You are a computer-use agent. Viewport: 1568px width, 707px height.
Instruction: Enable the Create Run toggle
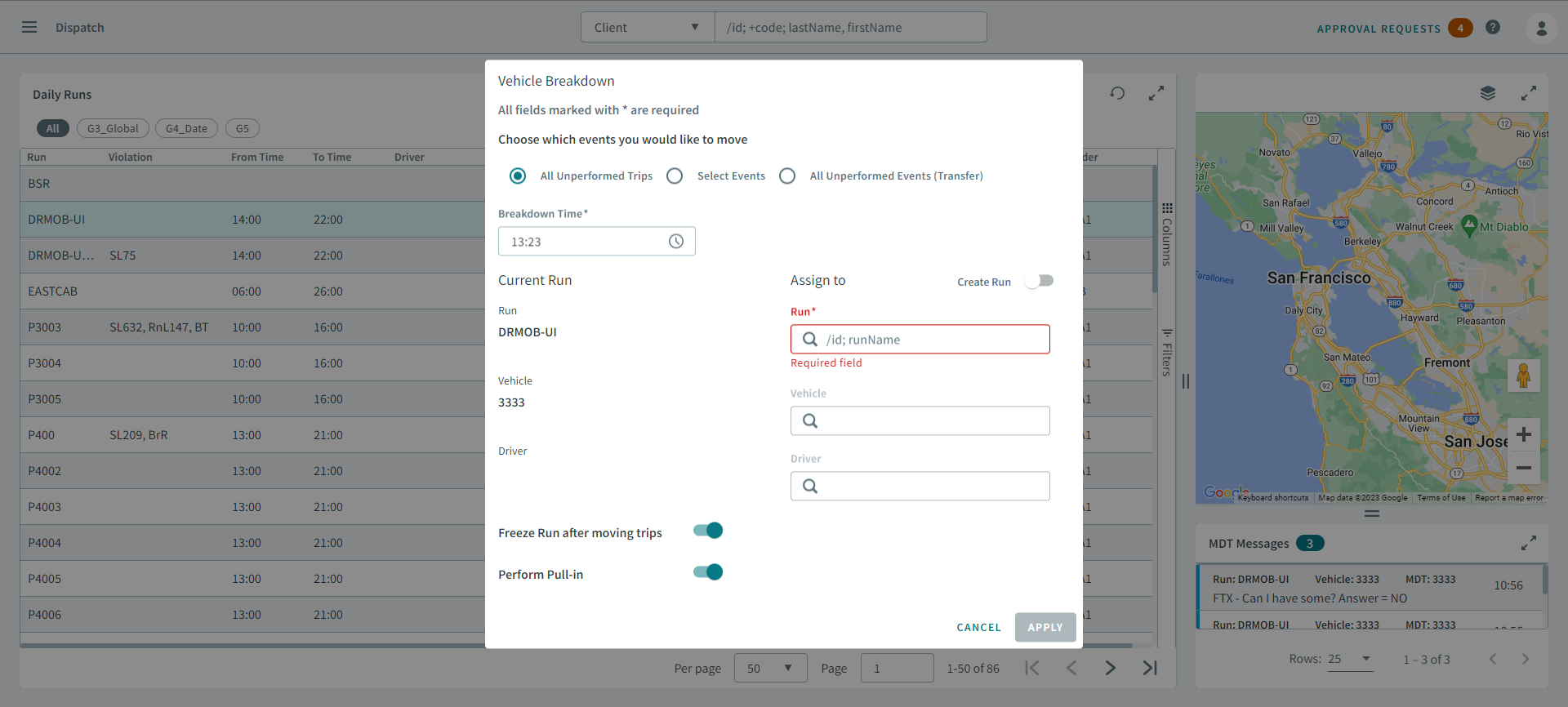(x=1039, y=281)
